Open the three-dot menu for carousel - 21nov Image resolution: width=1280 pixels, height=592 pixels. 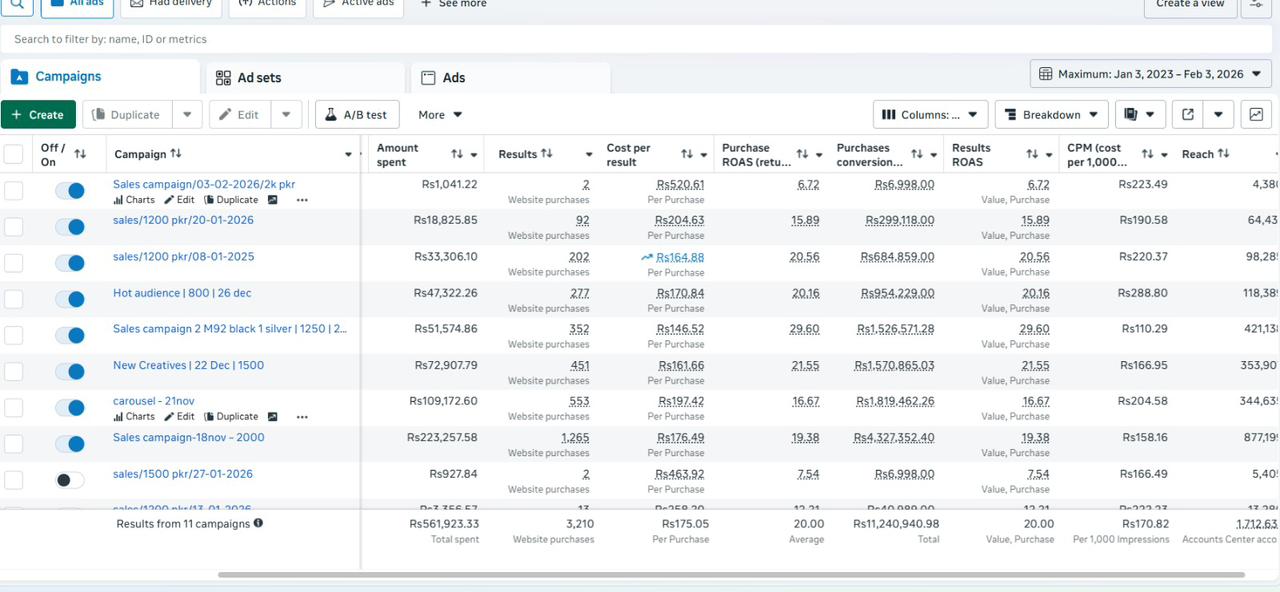point(302,416)
